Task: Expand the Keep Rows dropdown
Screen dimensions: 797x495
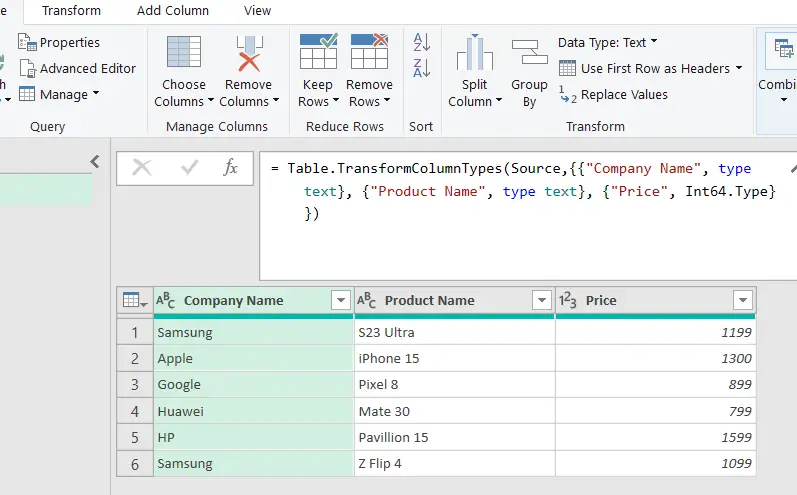Action: (335, 101)
